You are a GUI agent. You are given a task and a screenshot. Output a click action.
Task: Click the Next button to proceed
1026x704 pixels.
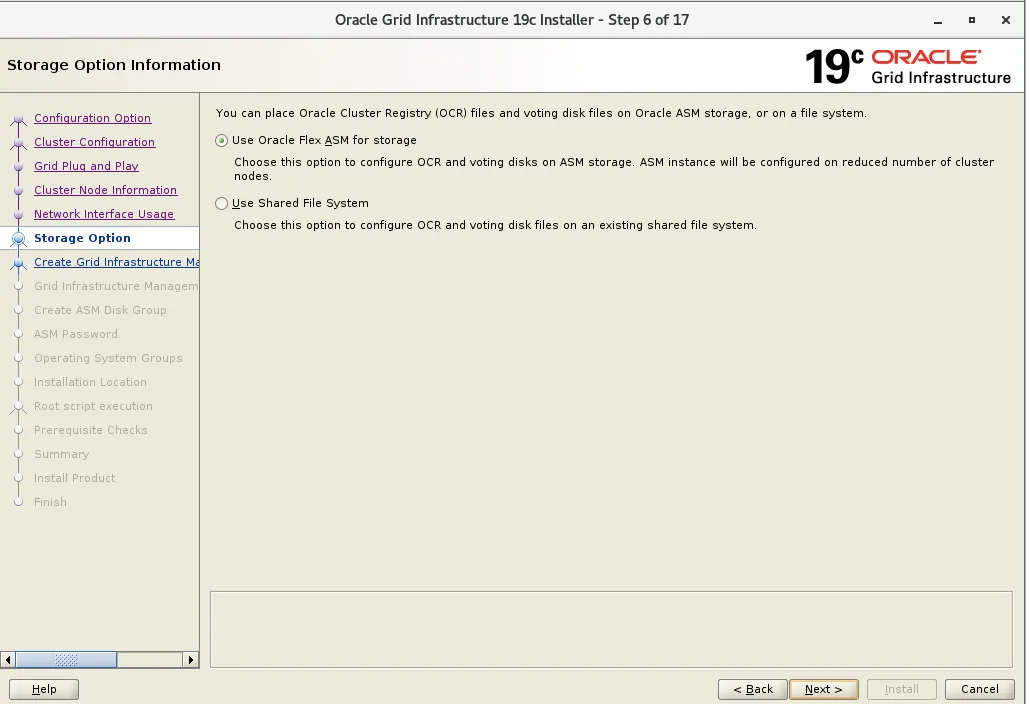tap(823, 689)
